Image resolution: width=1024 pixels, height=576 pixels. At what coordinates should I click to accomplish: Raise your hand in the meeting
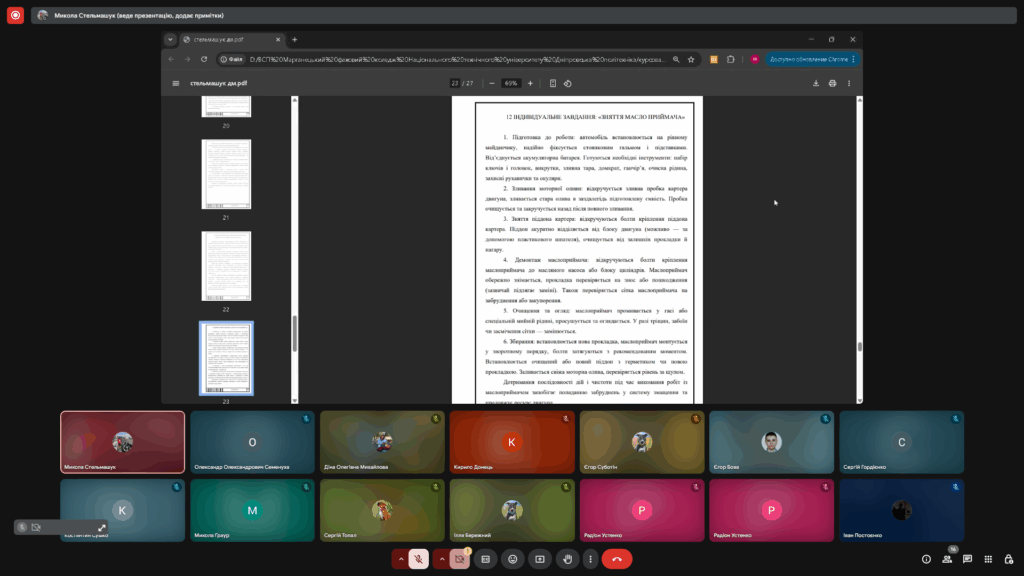568,559
